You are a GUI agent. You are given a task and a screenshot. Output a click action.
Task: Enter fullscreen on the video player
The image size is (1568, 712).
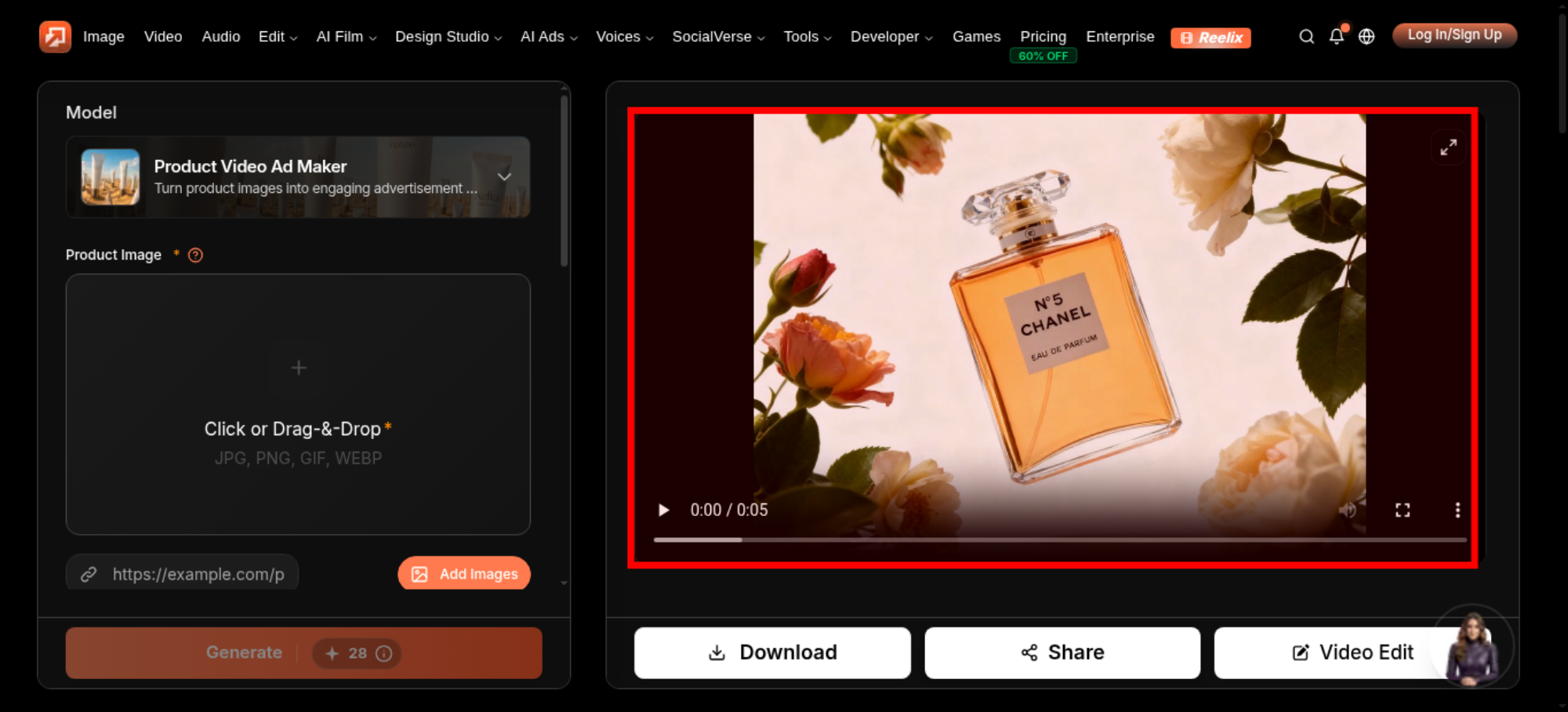click(1403, 510)
